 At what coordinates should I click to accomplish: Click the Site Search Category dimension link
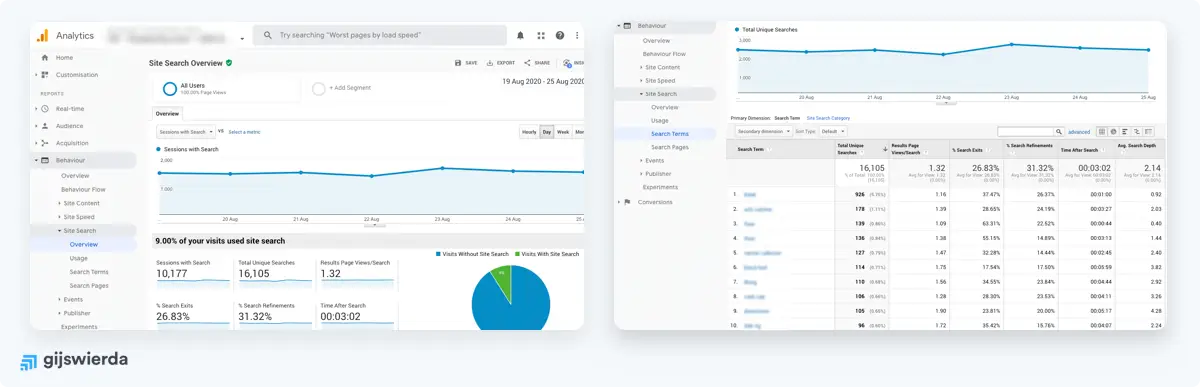828,117
